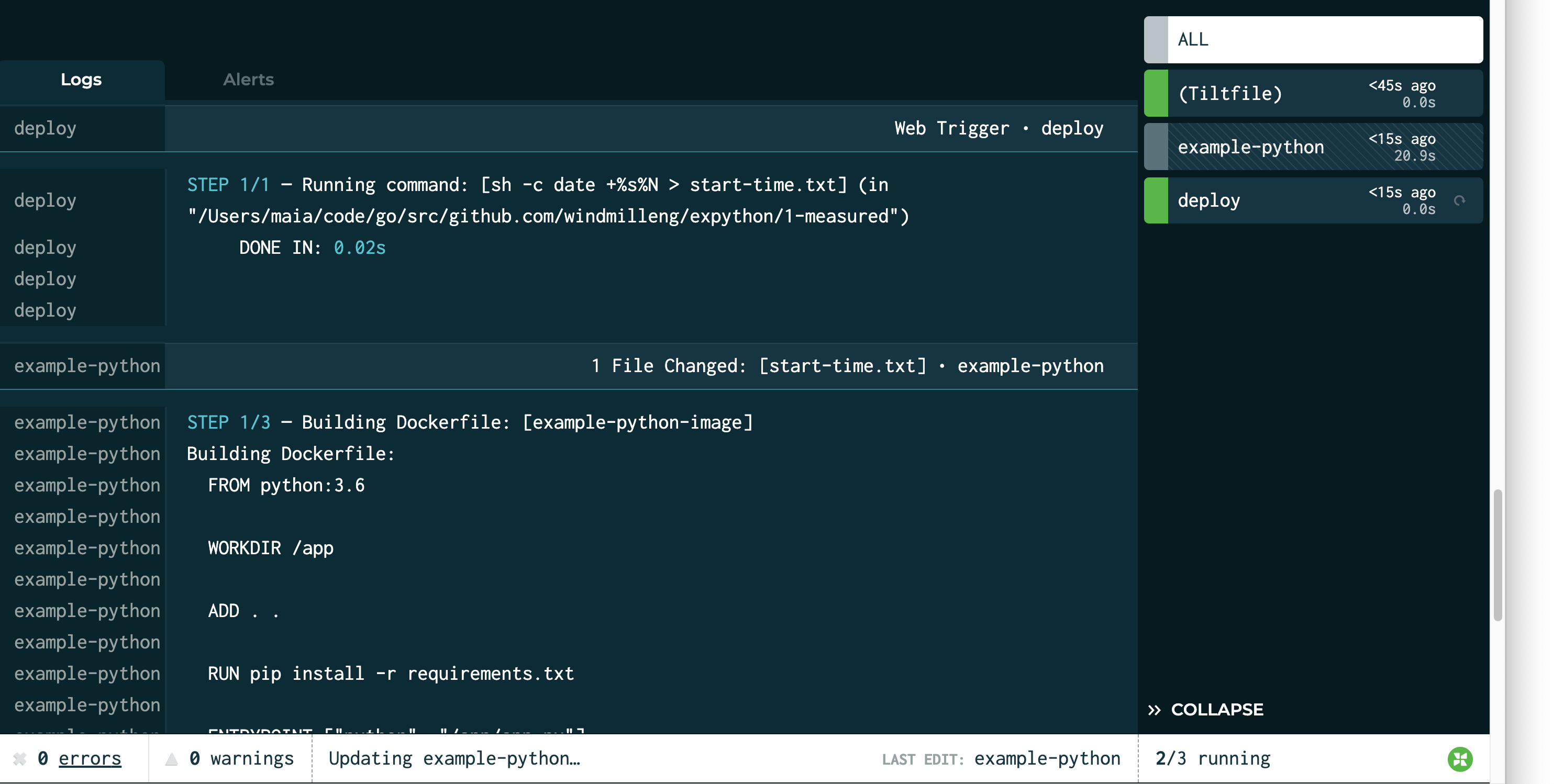Click the 20.9s duration on example-python
The height and width of the screenshot is (784, 1564).
pyautogui.click(x=1415, y=156)
